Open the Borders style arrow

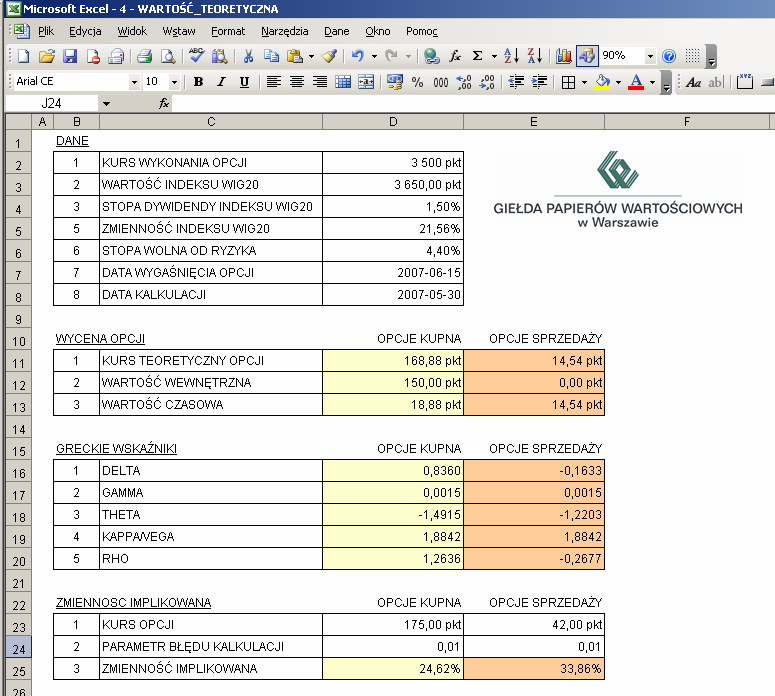coord(584,82)
